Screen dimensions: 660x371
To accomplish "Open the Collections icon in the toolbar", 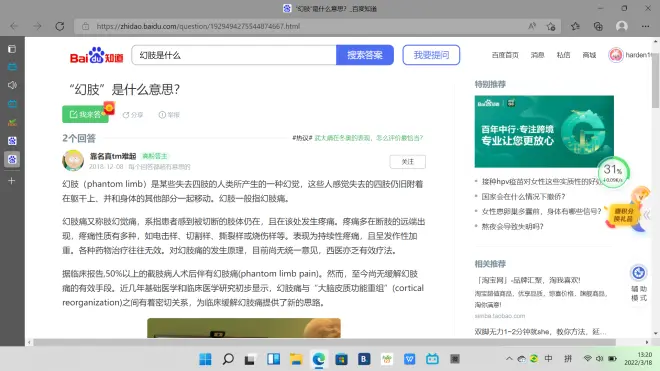I will click(x=598, y=26).
